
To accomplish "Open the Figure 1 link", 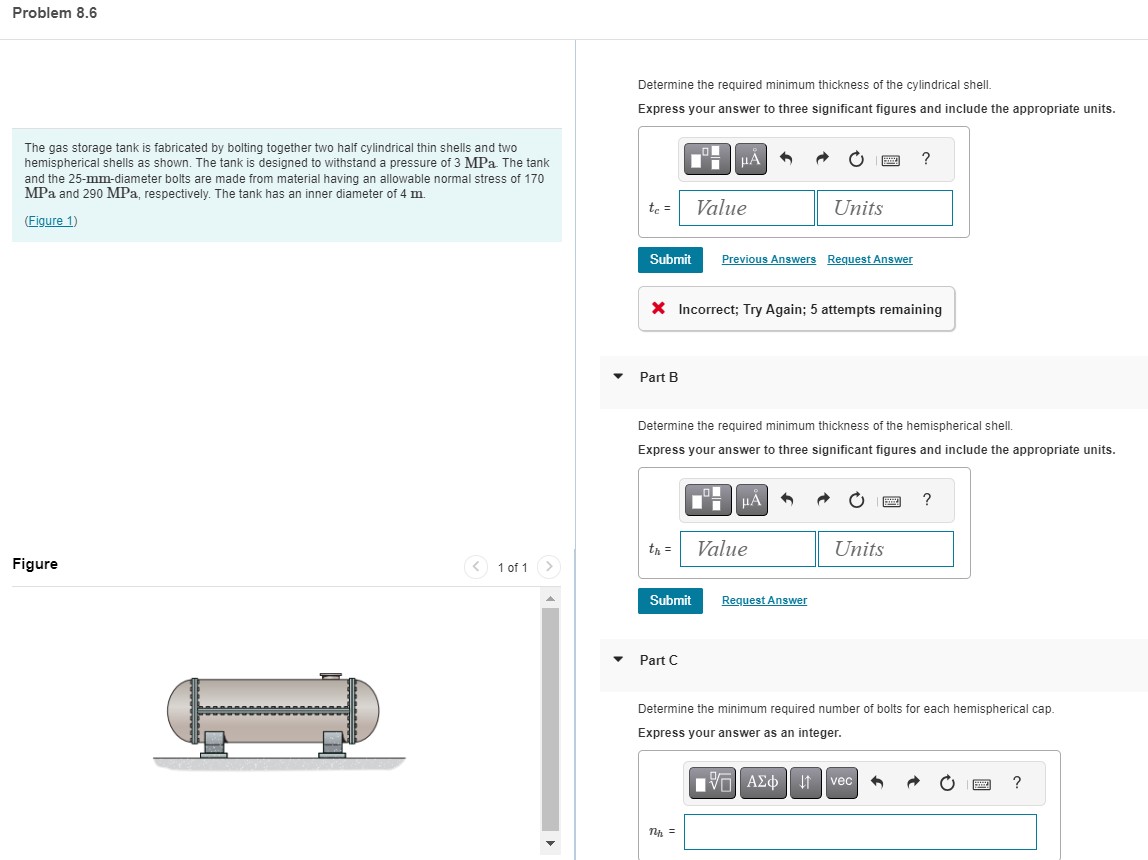I will [x=50, y=220].
